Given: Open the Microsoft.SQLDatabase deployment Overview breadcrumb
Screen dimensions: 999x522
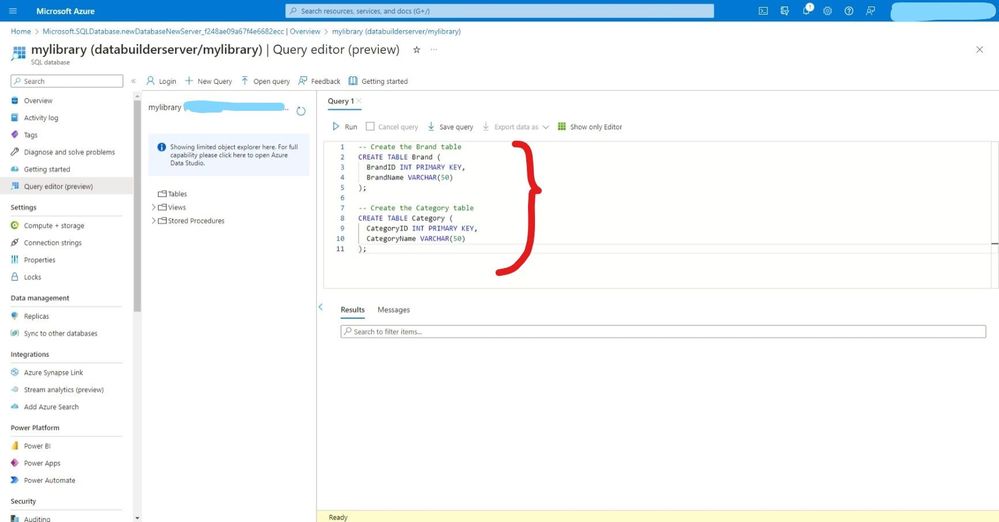Looking at the screenshot, I should coord(182,31).
